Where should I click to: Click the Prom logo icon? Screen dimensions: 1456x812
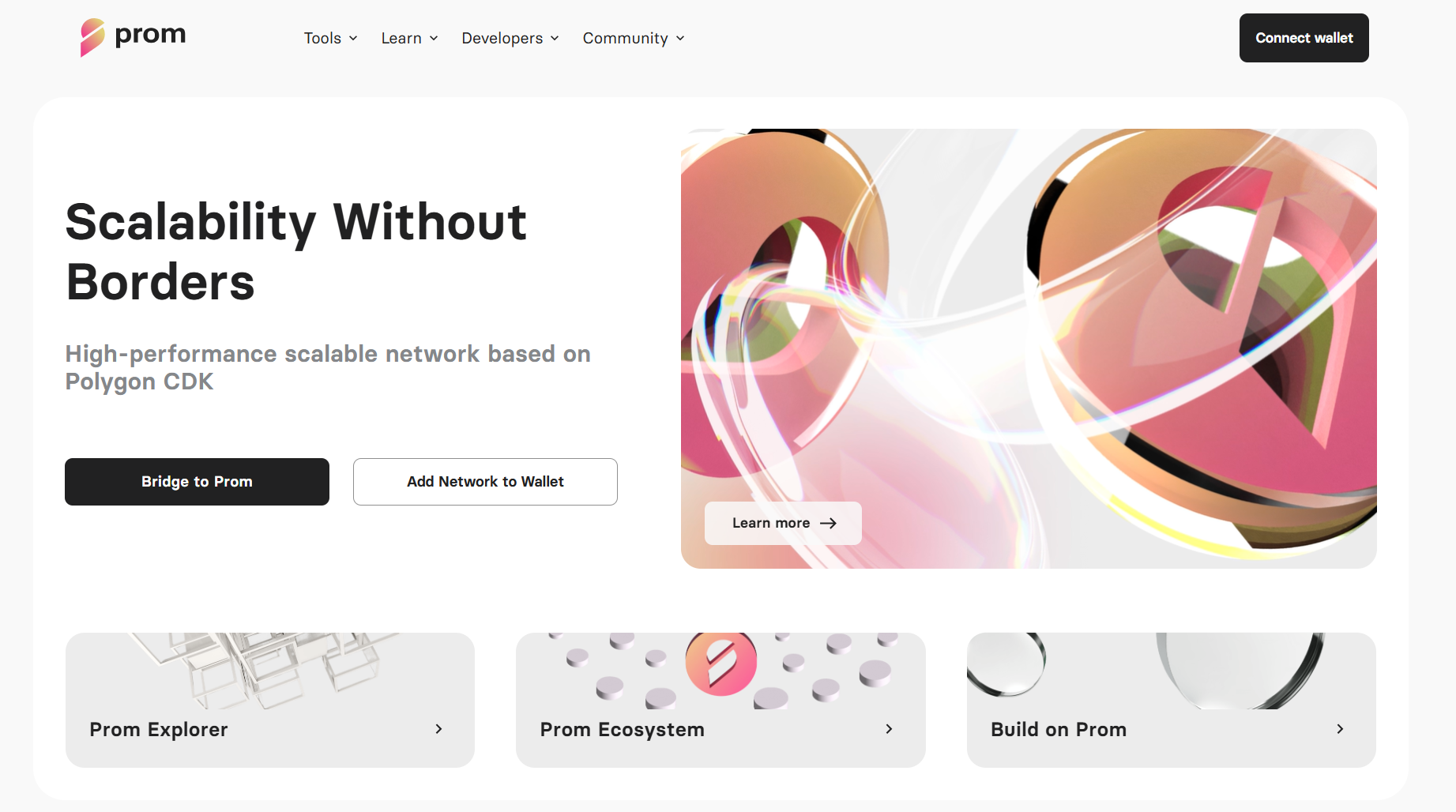[92, 37]
